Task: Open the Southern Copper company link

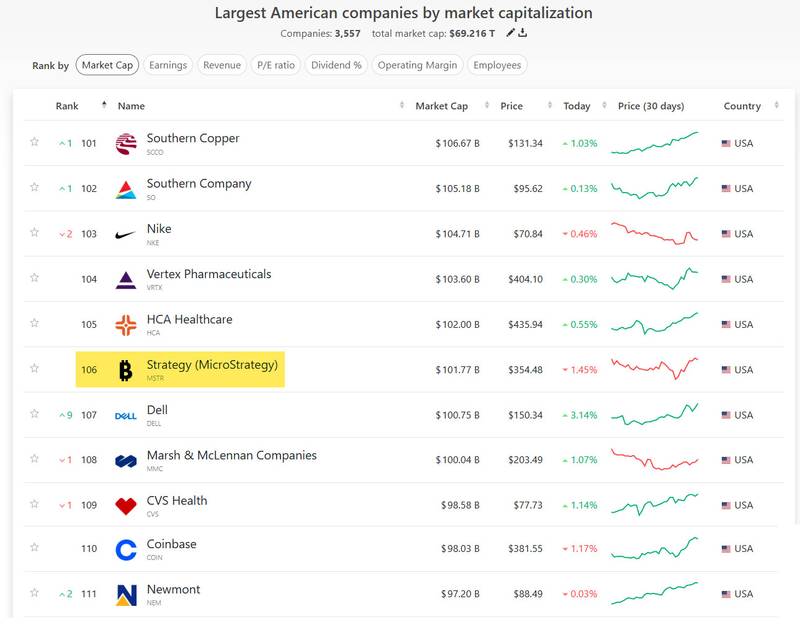Action: [x=193, y=138]
